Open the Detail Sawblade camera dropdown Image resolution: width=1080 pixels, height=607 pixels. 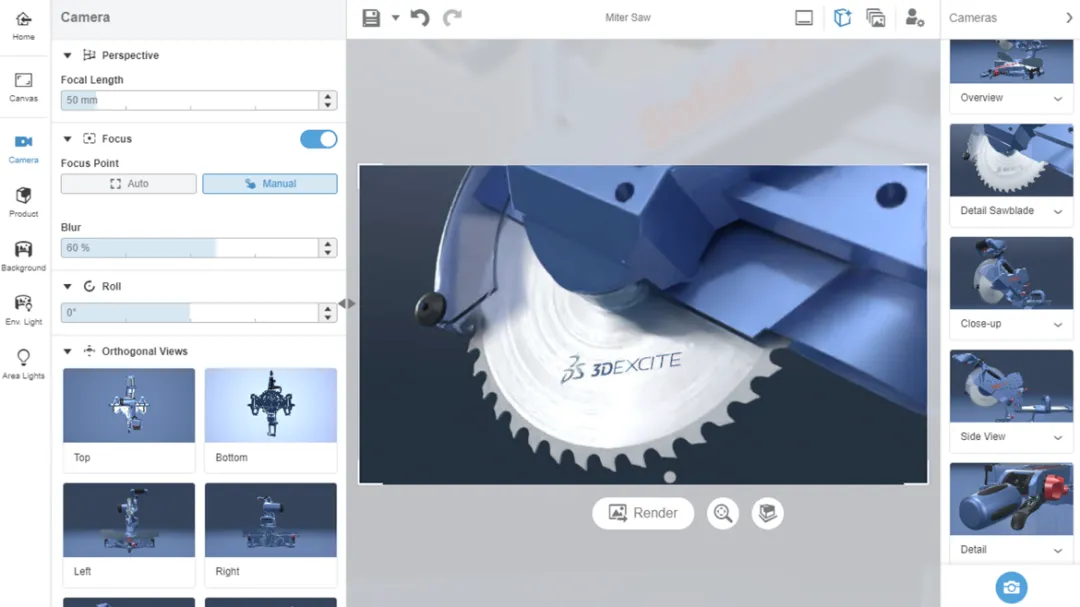1058,211
